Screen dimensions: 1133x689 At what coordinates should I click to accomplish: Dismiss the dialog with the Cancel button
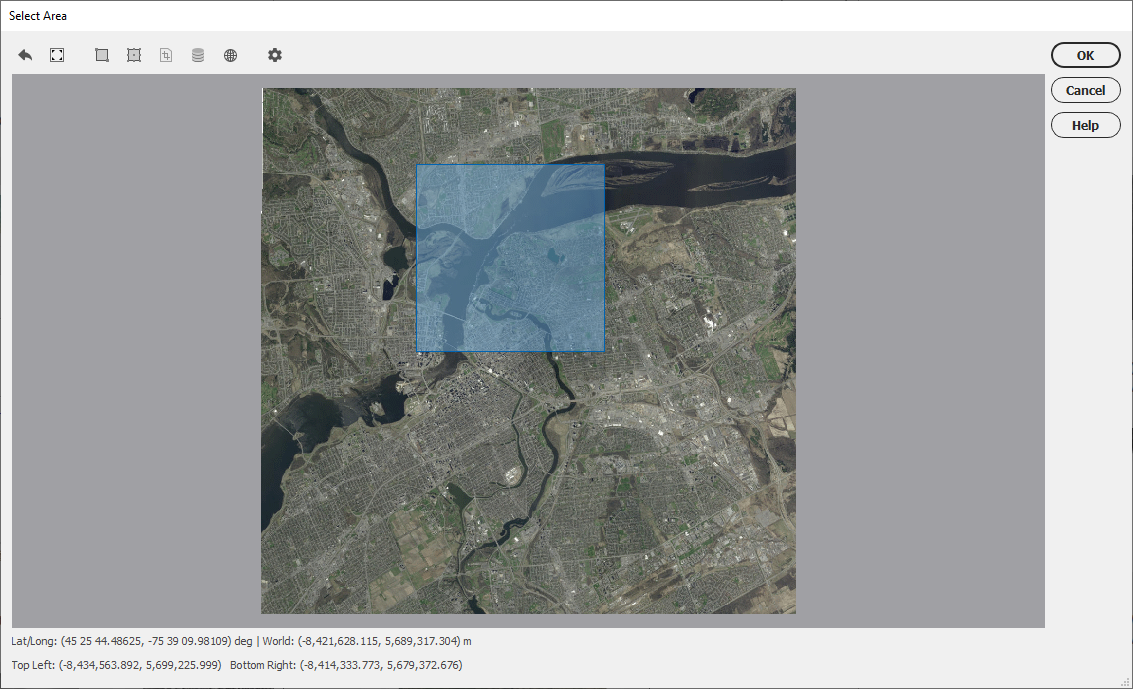(x=1085, y=90)
